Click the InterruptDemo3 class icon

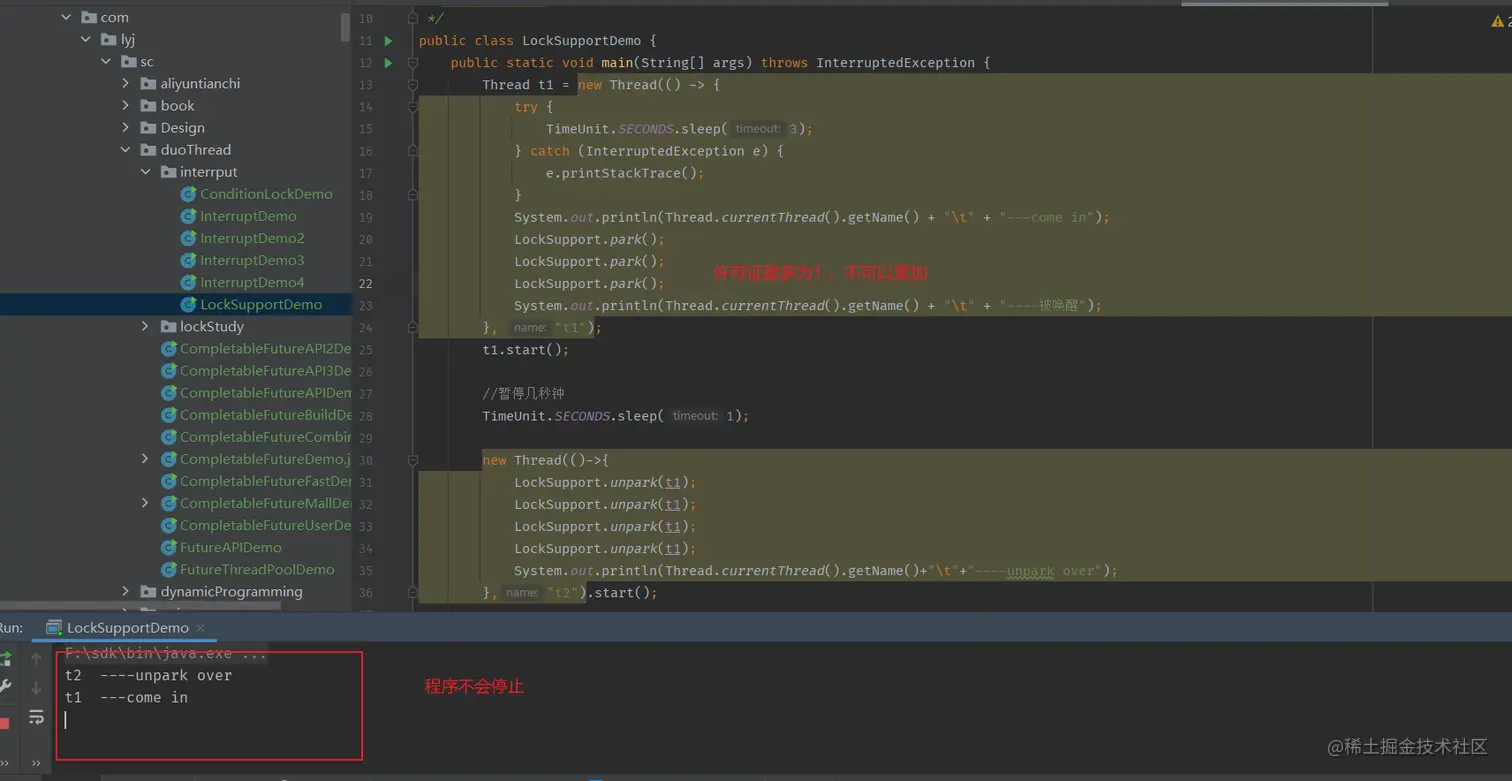(x=188, y=260)
